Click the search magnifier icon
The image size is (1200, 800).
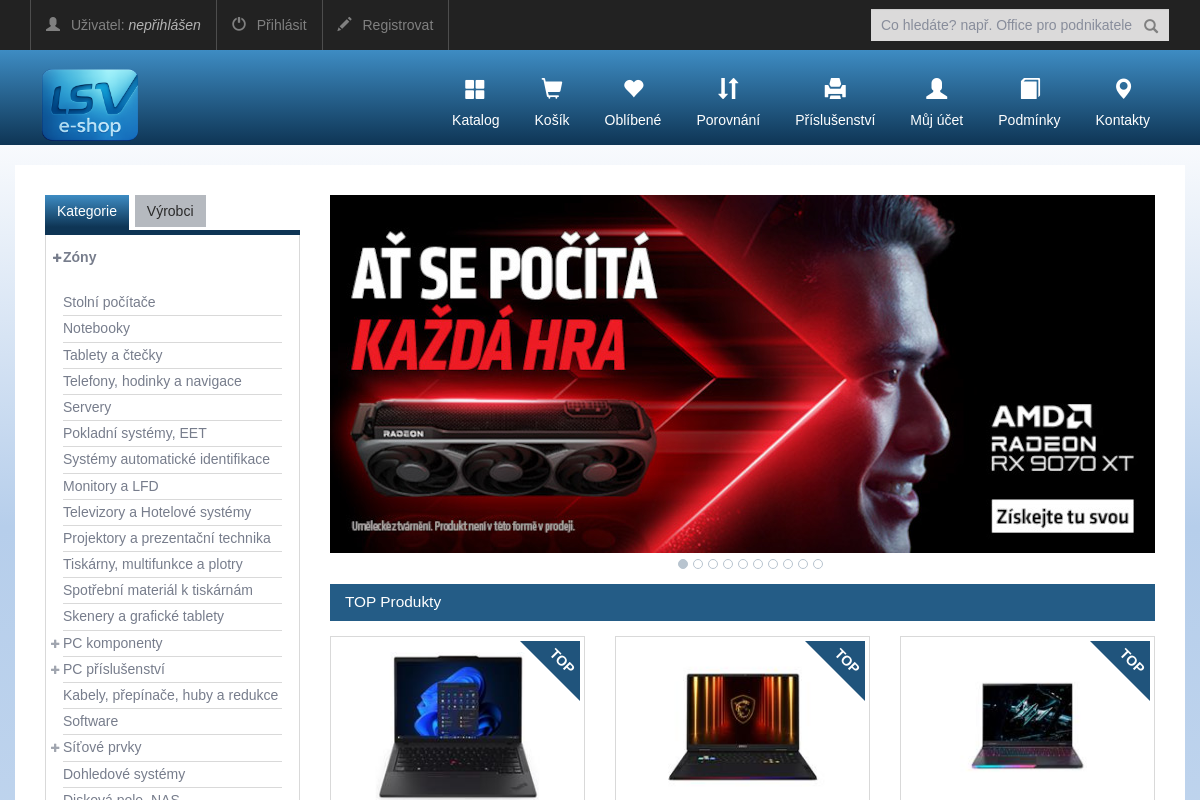[x=1151, y=26]
